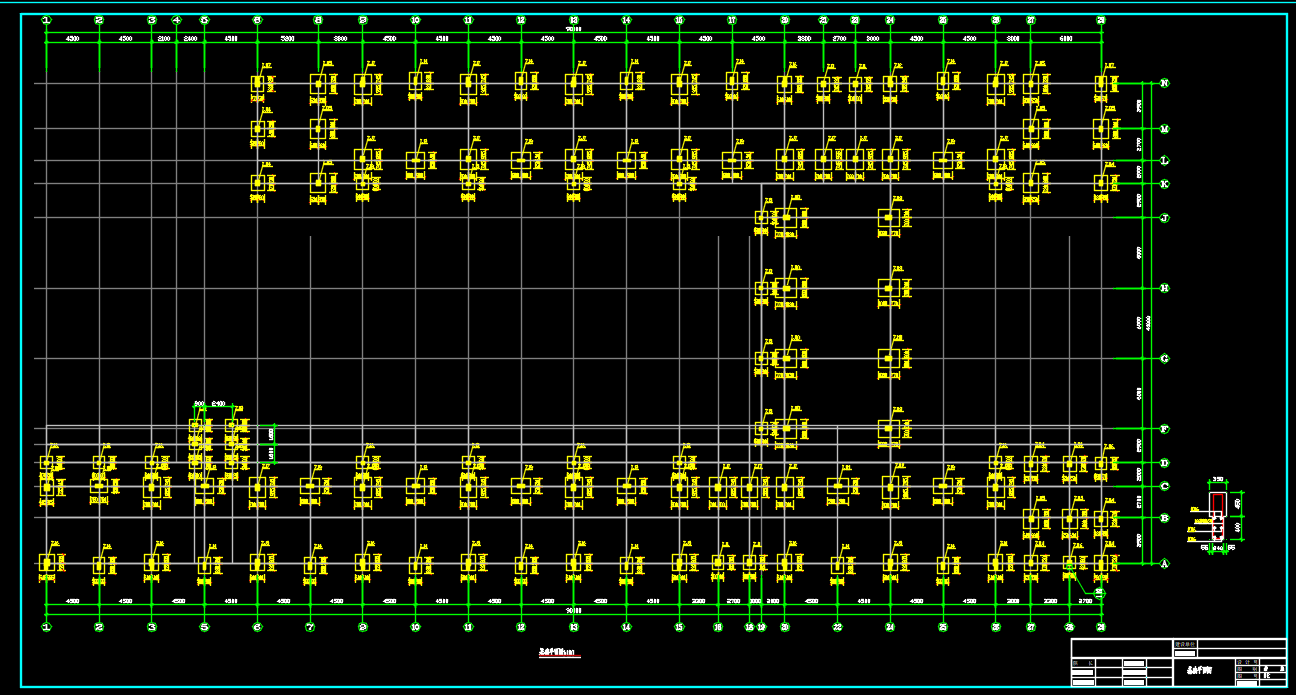
Task: Select the numbered axis bubble 8
Action: pos(318,20)
